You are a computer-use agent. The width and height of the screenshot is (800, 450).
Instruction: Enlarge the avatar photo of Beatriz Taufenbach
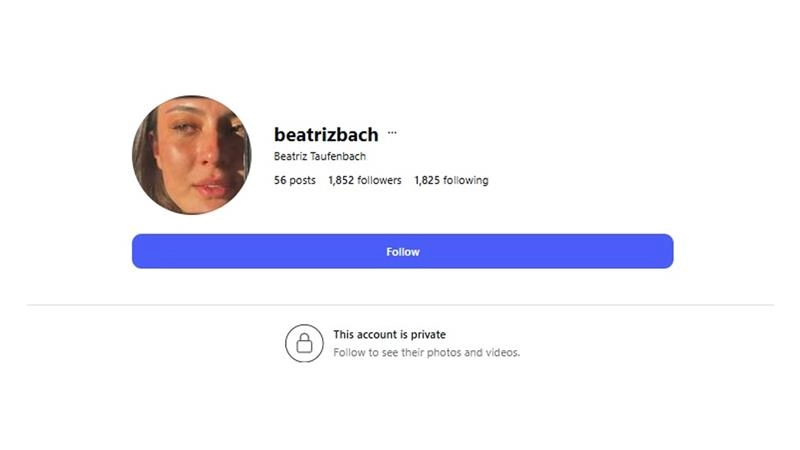click(x=192, y=155)
